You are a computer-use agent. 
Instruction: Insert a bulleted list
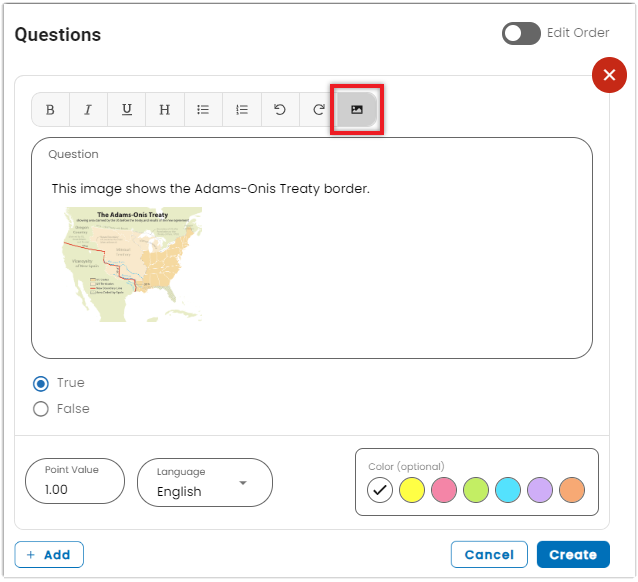coord(203,110)
